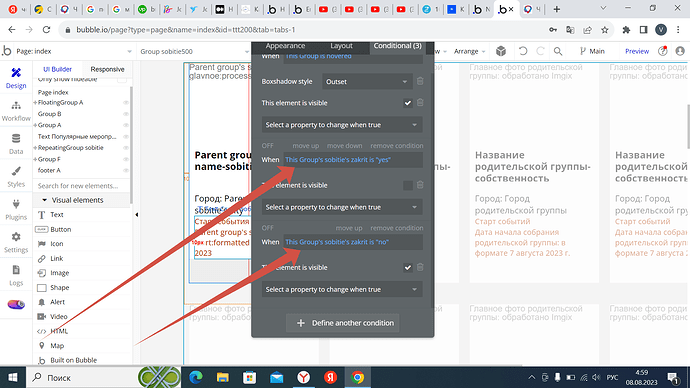Switch to the Responsive tab
Screen dimensions: 690x388
107,69
